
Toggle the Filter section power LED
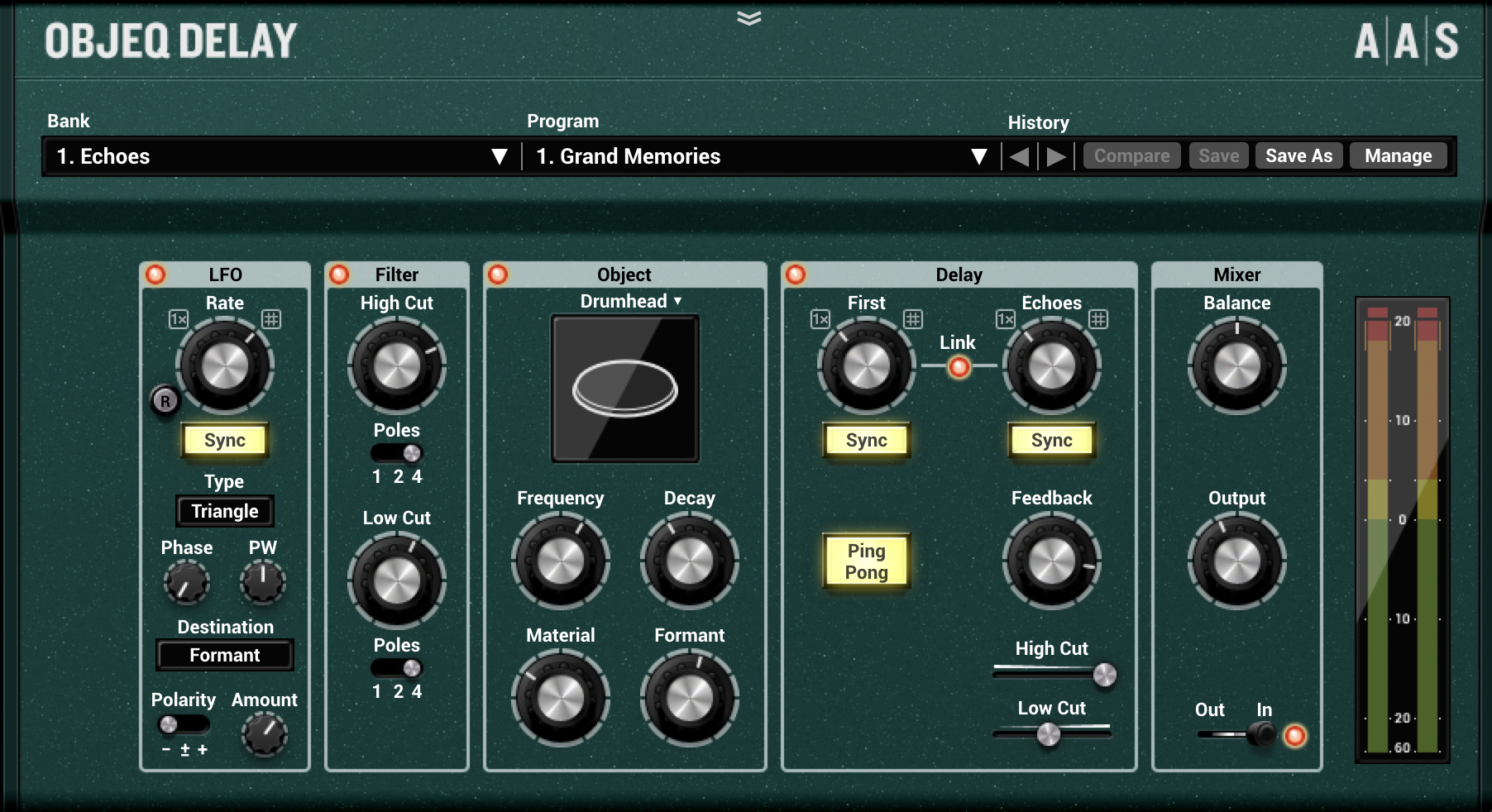tap(338, 274)
